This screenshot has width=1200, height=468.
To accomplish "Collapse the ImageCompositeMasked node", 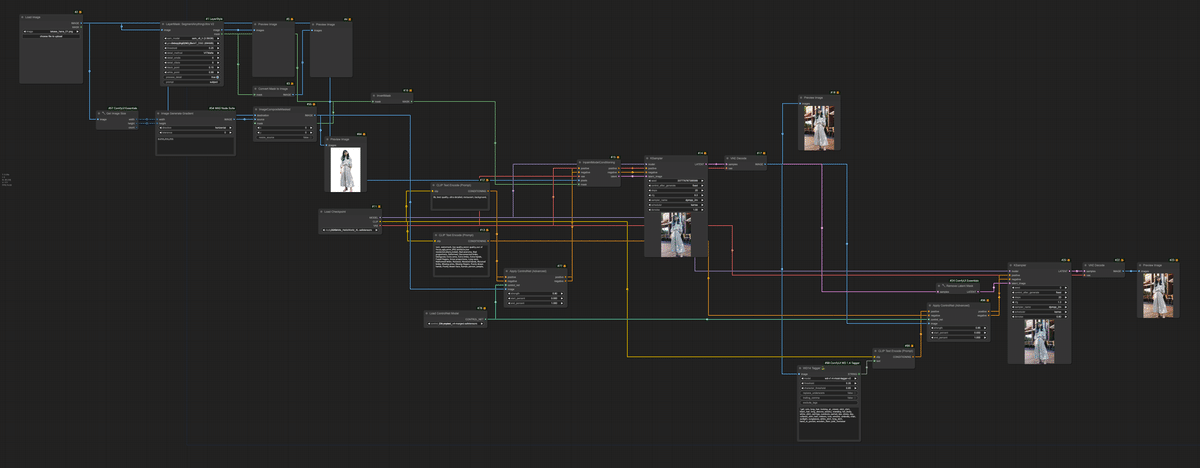I will tap(257, 109).
